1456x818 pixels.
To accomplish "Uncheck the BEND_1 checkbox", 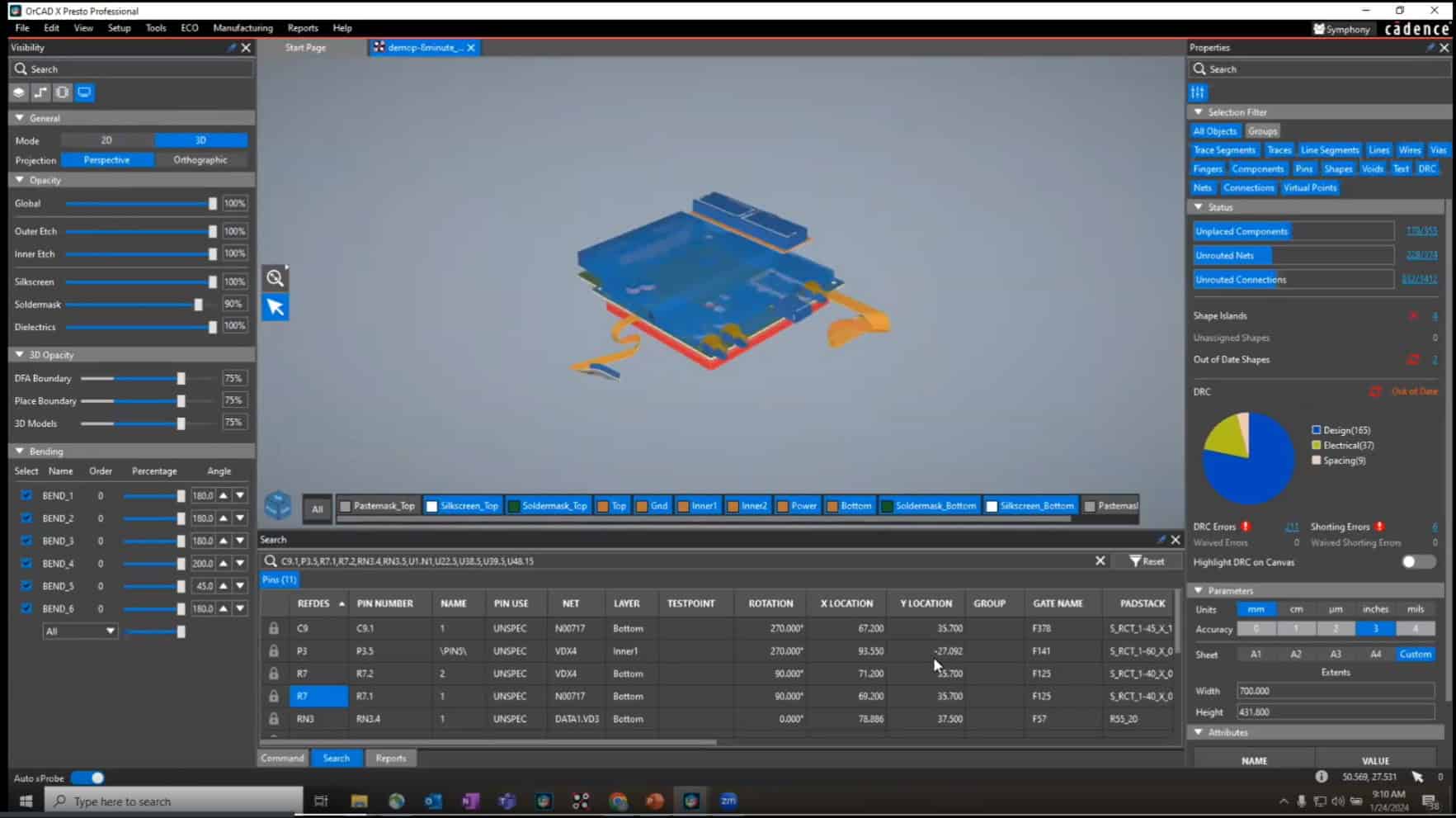I will point(26,495).
